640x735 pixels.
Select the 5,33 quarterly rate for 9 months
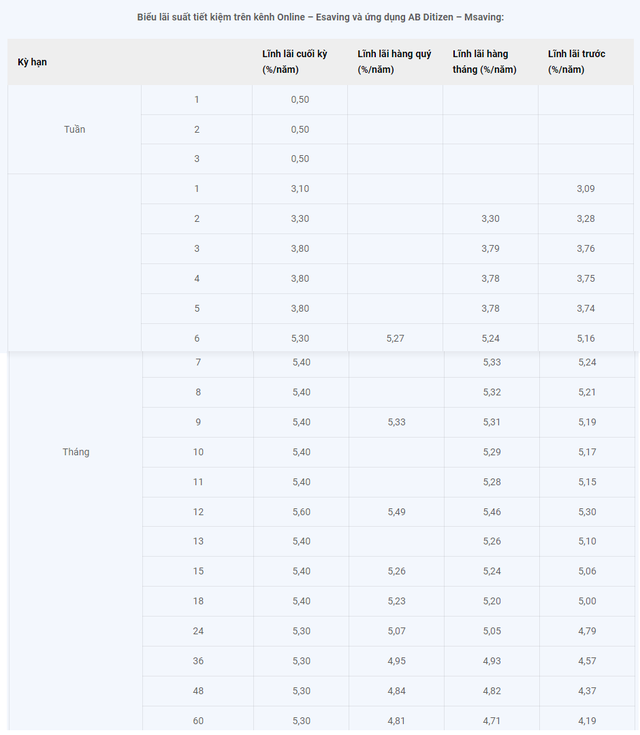click(x=397, y=422)
